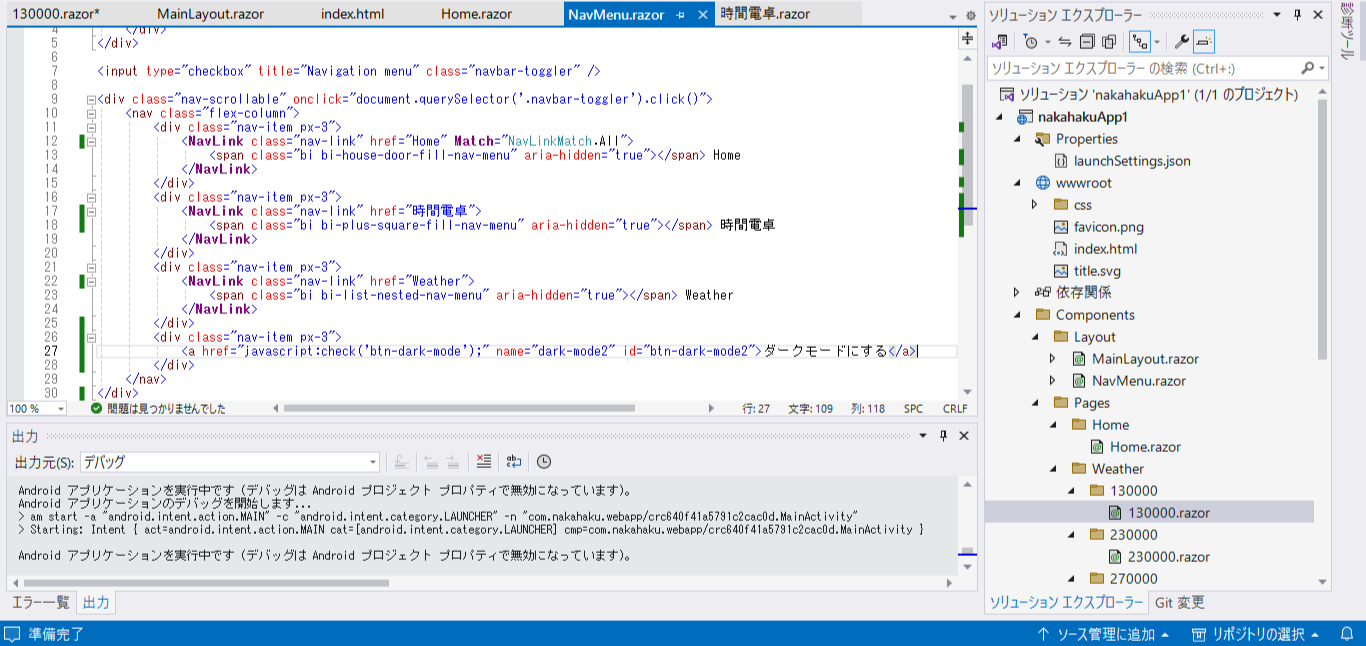Viewport: 1366px width, 646px height.
Task: Click Sync with Active Document arrows icon
Action: (1064, 41)
